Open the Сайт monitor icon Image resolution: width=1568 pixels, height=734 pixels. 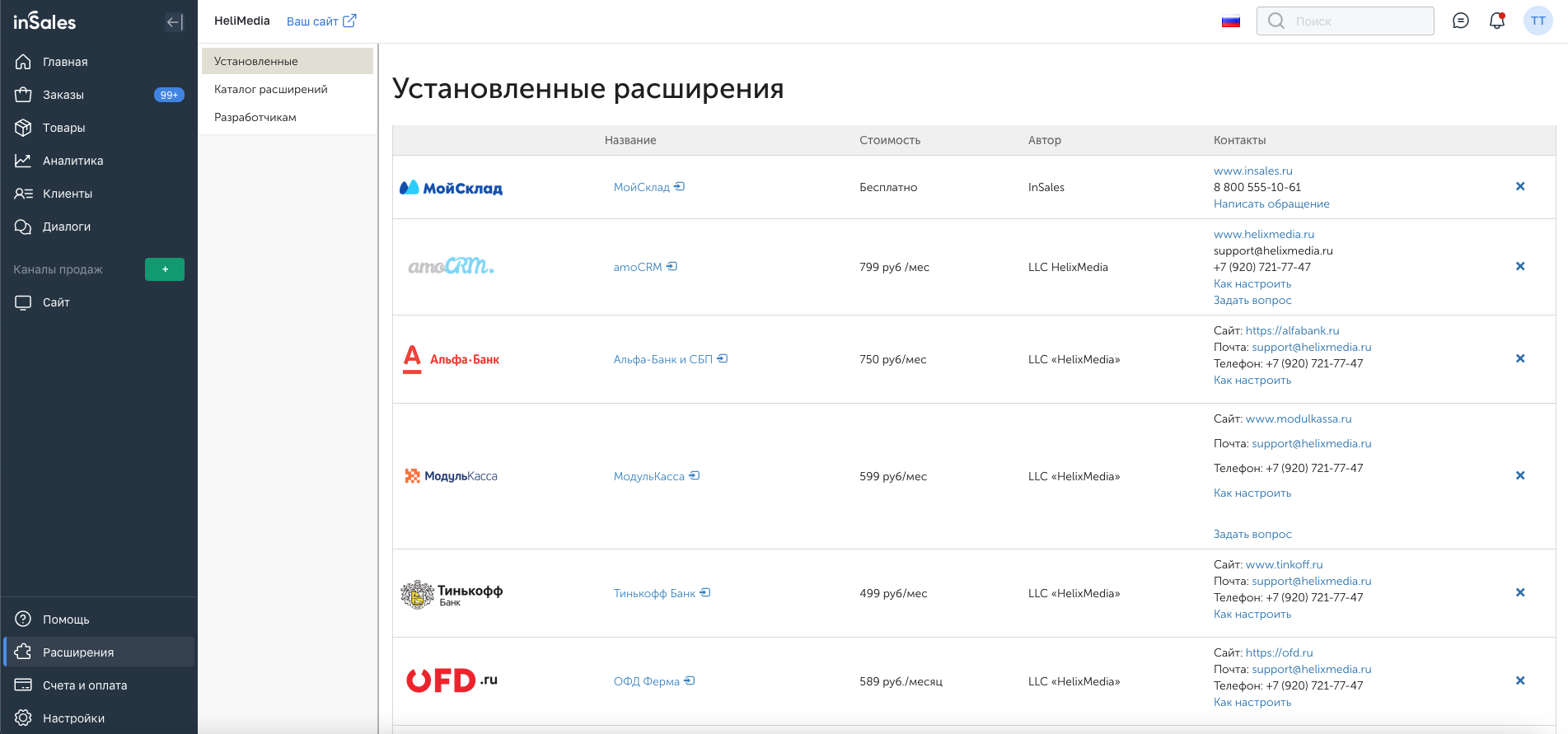pos(23,302)
